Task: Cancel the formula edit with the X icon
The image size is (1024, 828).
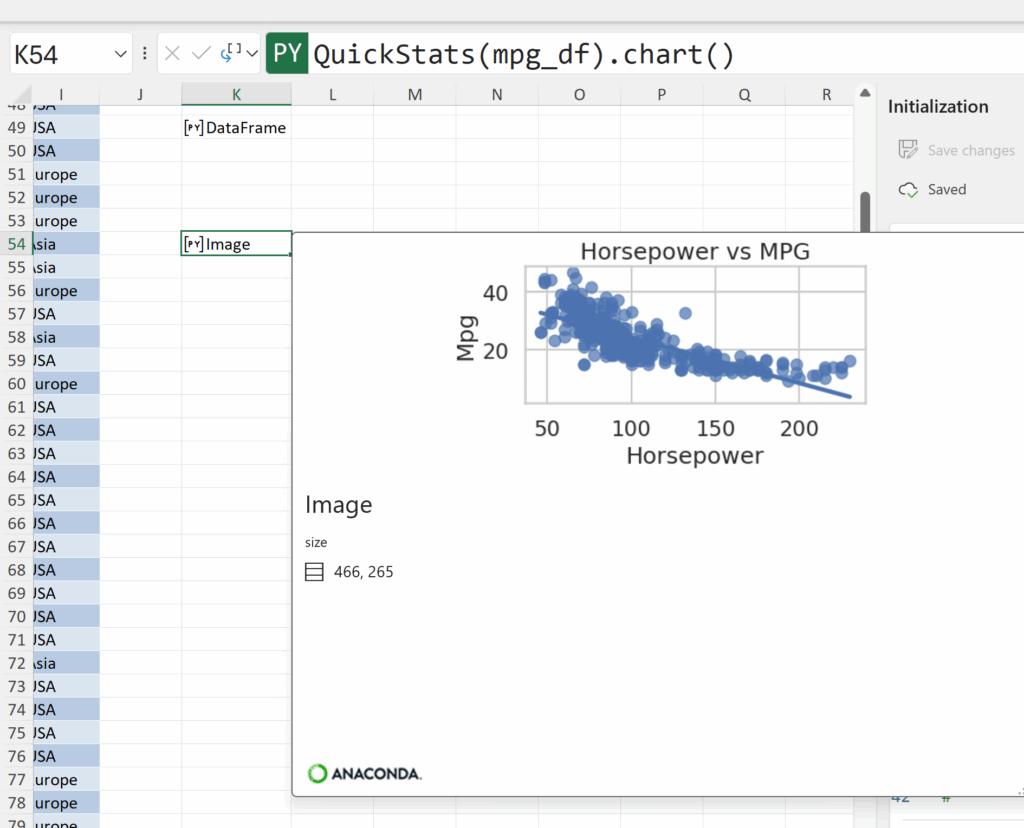Action: coord(173,53)
